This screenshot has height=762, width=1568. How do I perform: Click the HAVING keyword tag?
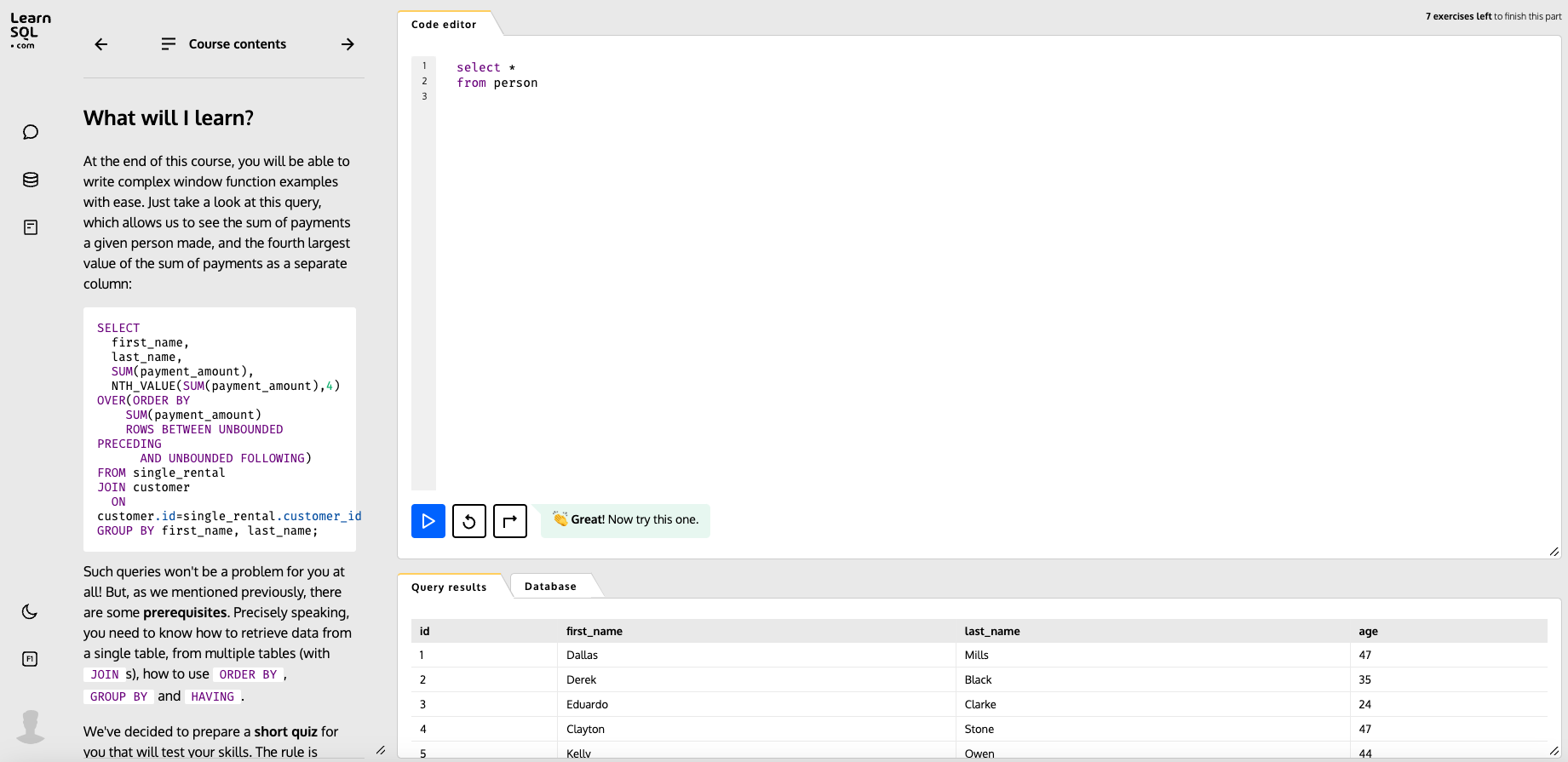pos(212,696)
